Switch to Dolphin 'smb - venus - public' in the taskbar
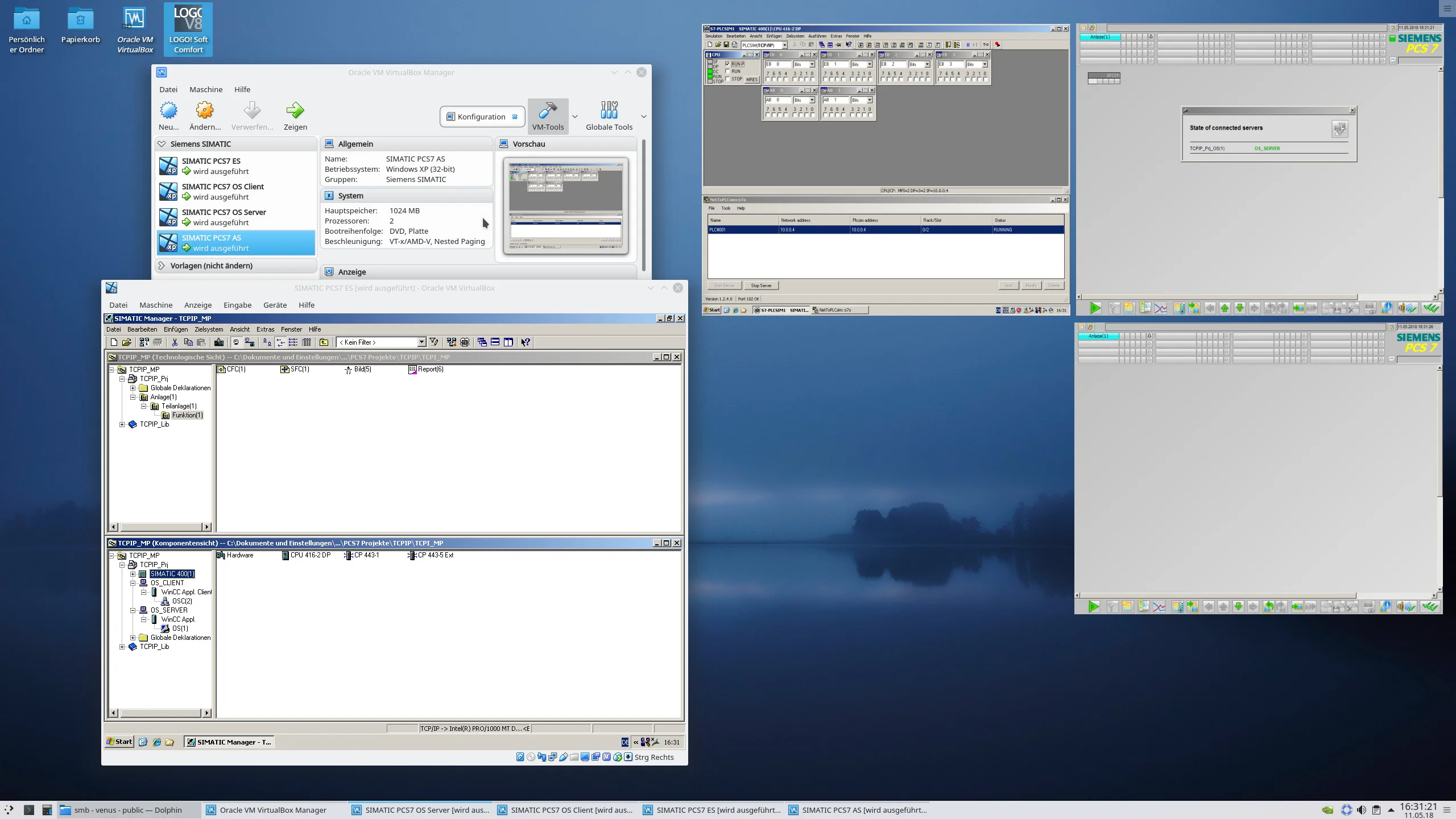 (x=129, y=810)
